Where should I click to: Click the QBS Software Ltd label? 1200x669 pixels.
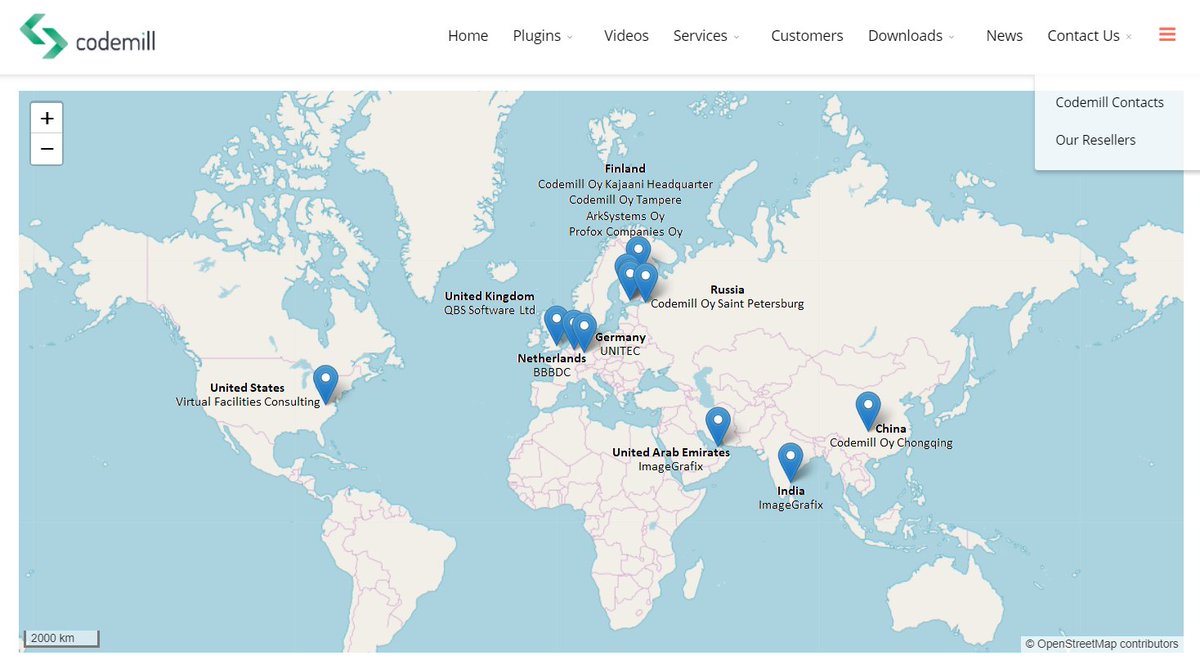tap(490, 310)
